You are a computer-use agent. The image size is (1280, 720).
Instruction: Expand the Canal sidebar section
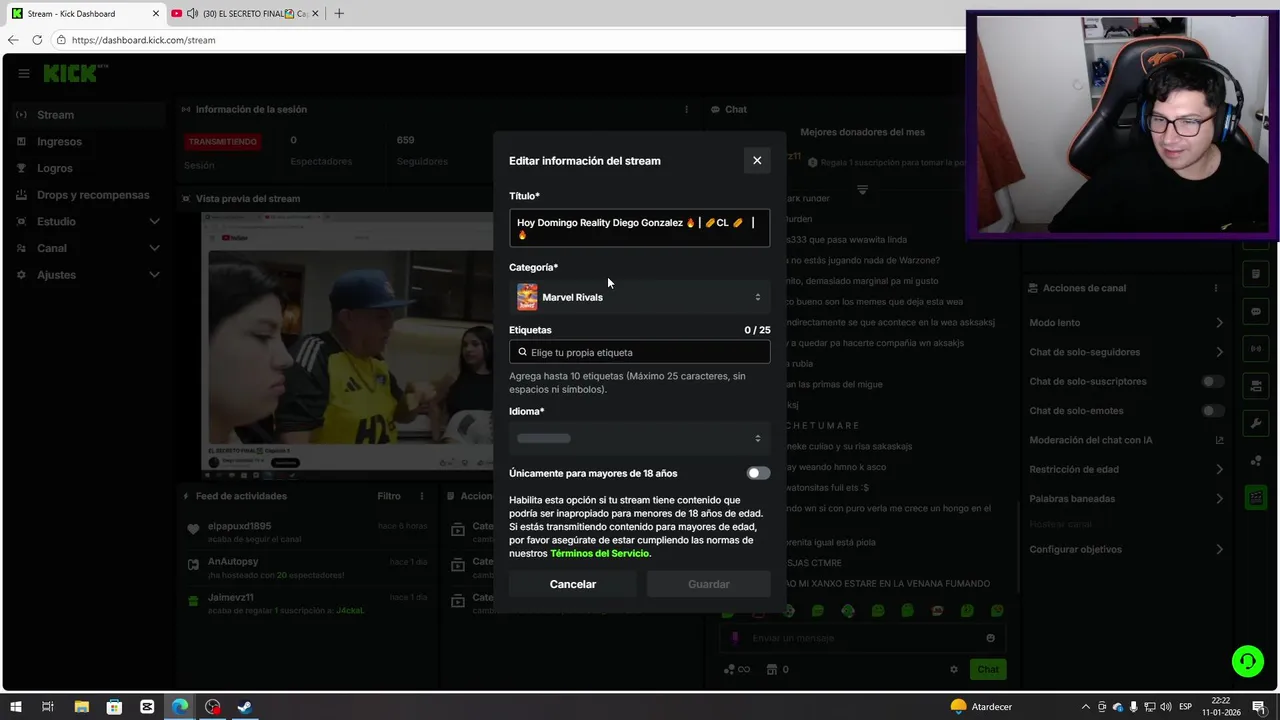[x=87, y=248]
